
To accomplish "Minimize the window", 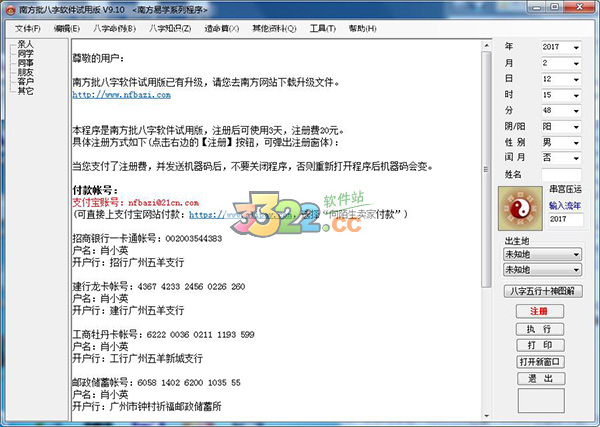I will 537,7.
